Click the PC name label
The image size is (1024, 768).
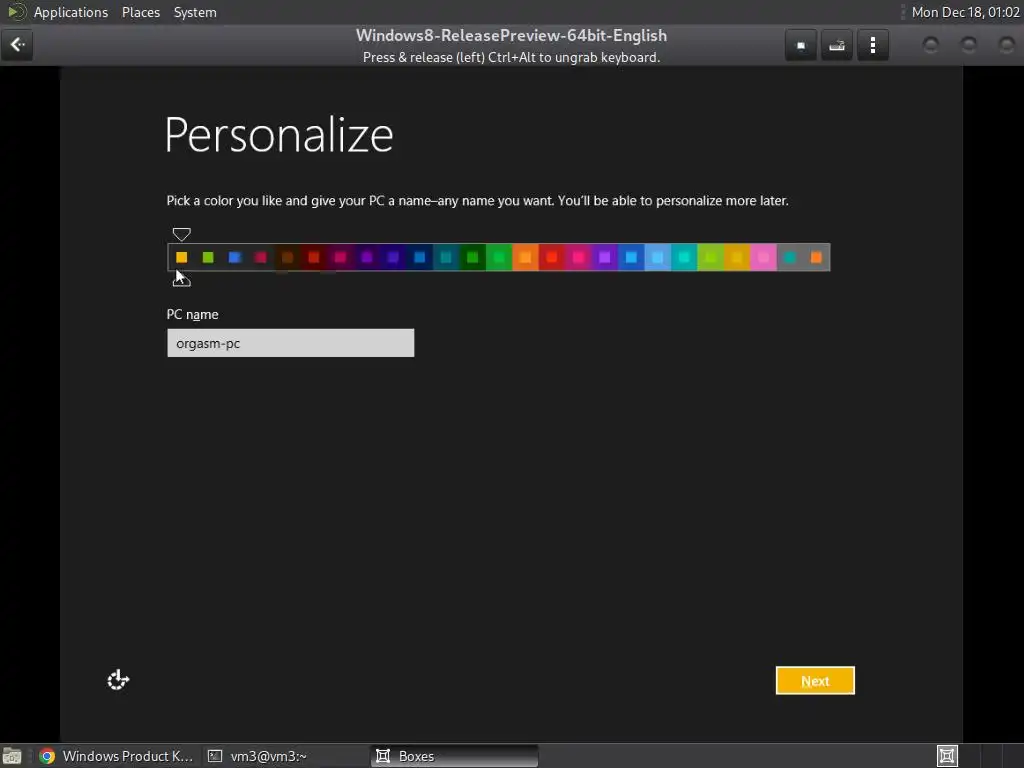193,314
